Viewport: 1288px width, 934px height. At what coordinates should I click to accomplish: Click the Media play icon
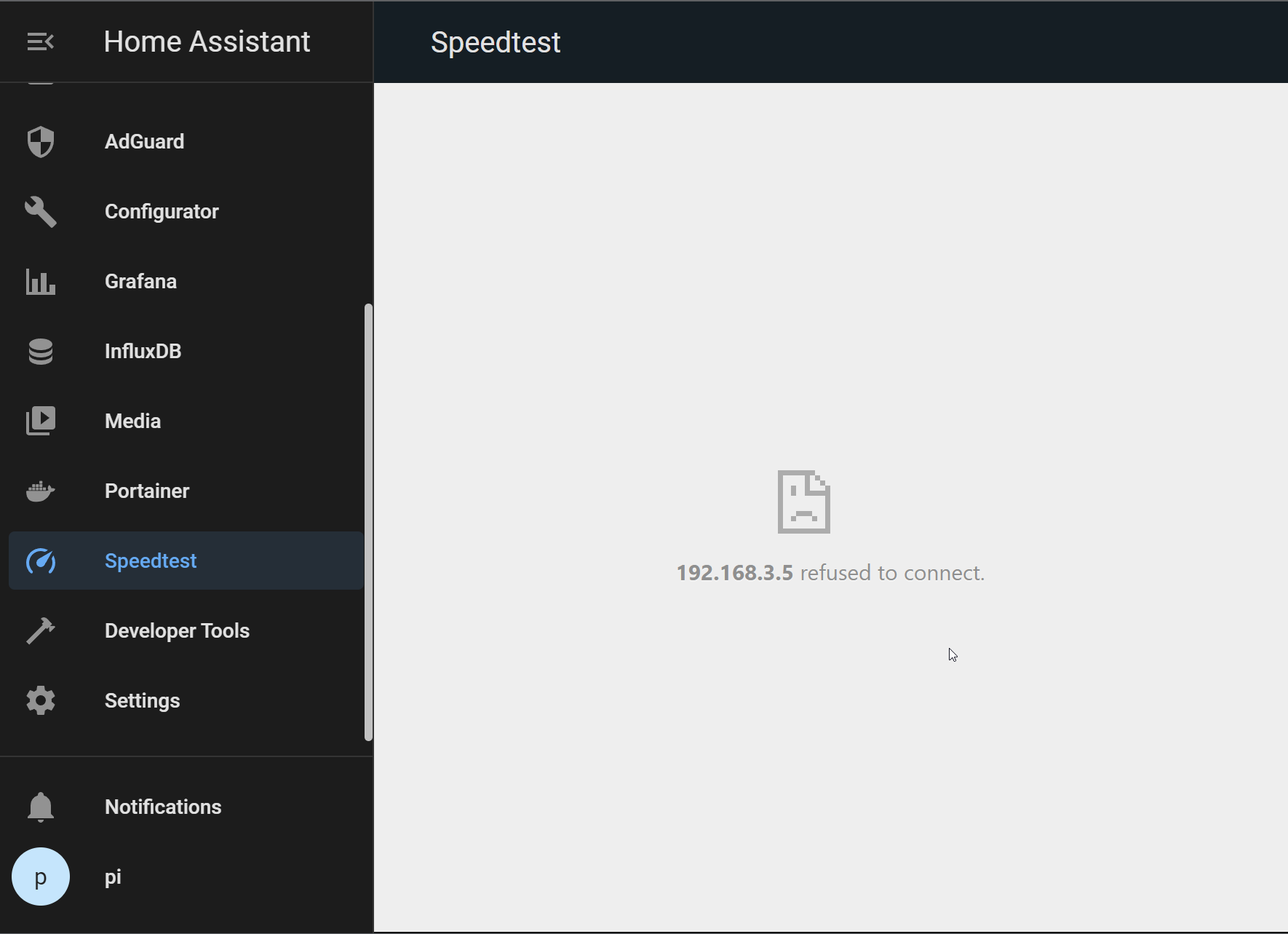pyautogui.click(x=41, y=421)
